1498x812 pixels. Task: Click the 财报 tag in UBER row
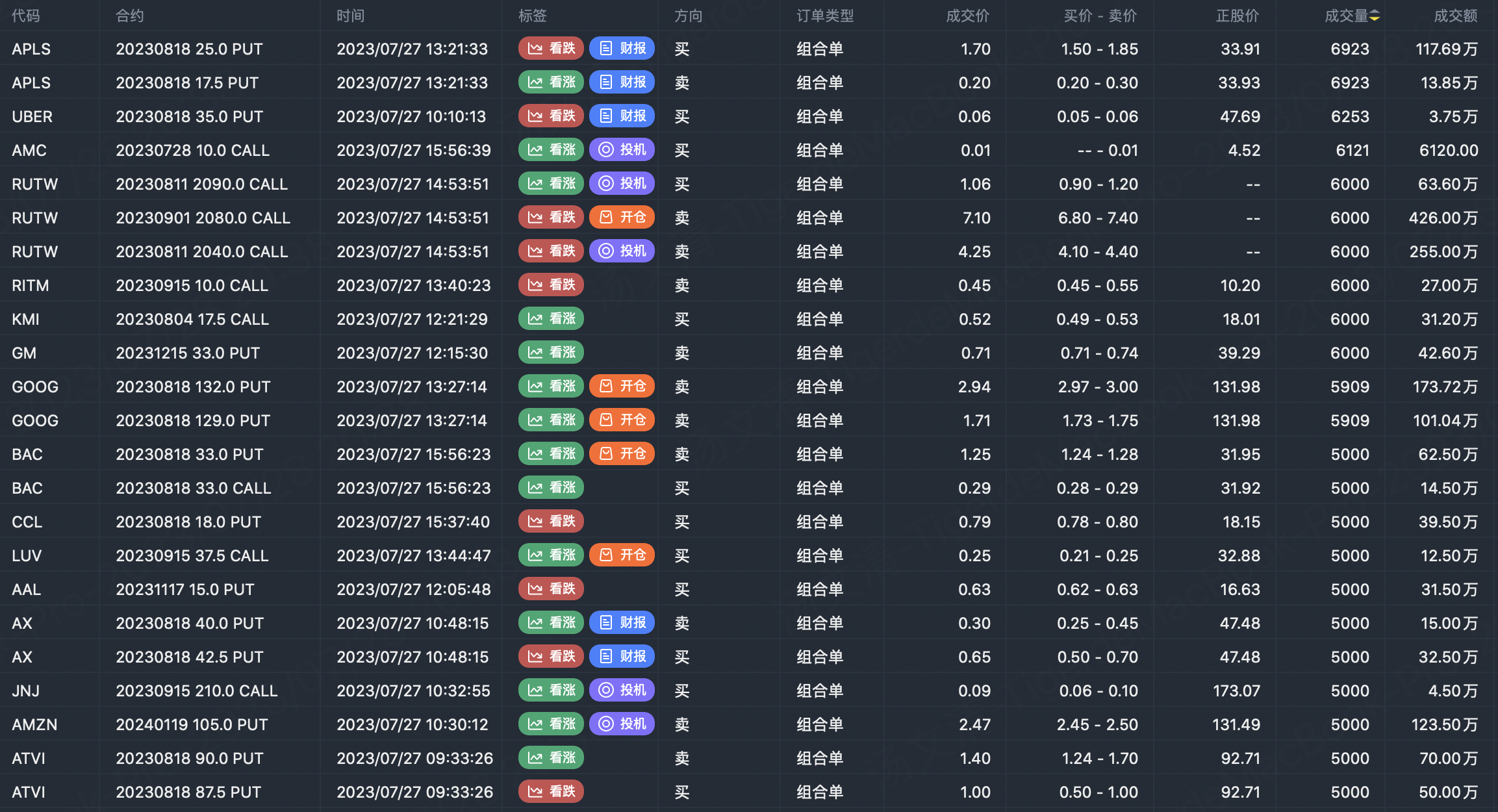(622, 116)
